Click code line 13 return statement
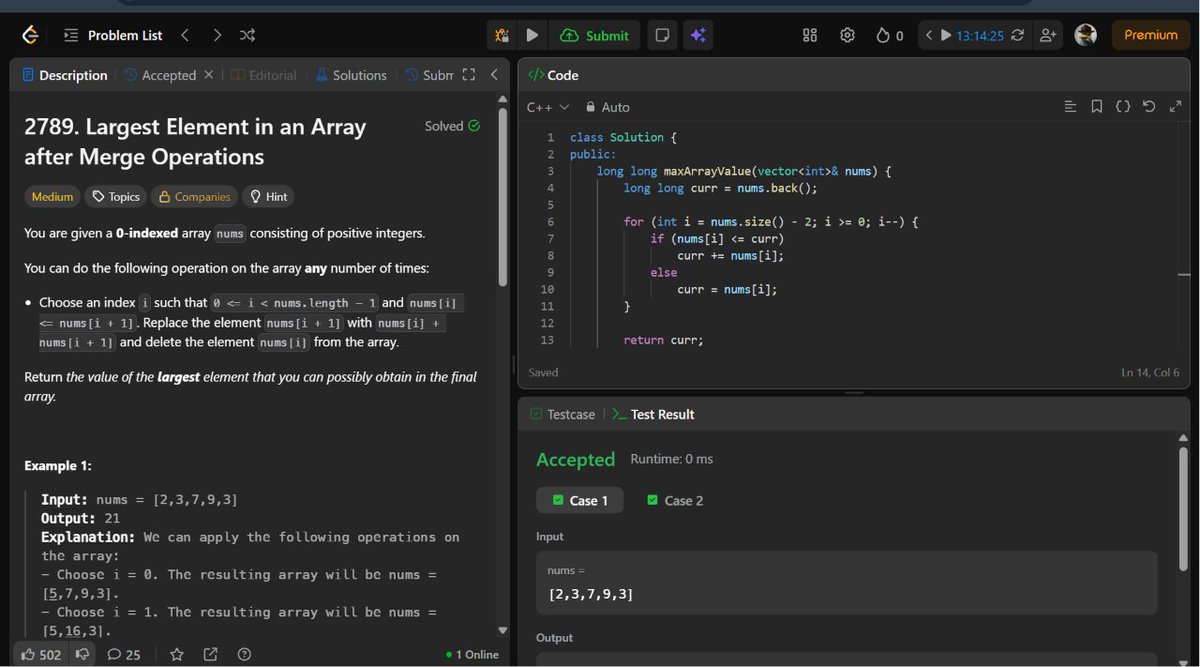The height and width of the screenshot is (667, 1200). (663, 340)
